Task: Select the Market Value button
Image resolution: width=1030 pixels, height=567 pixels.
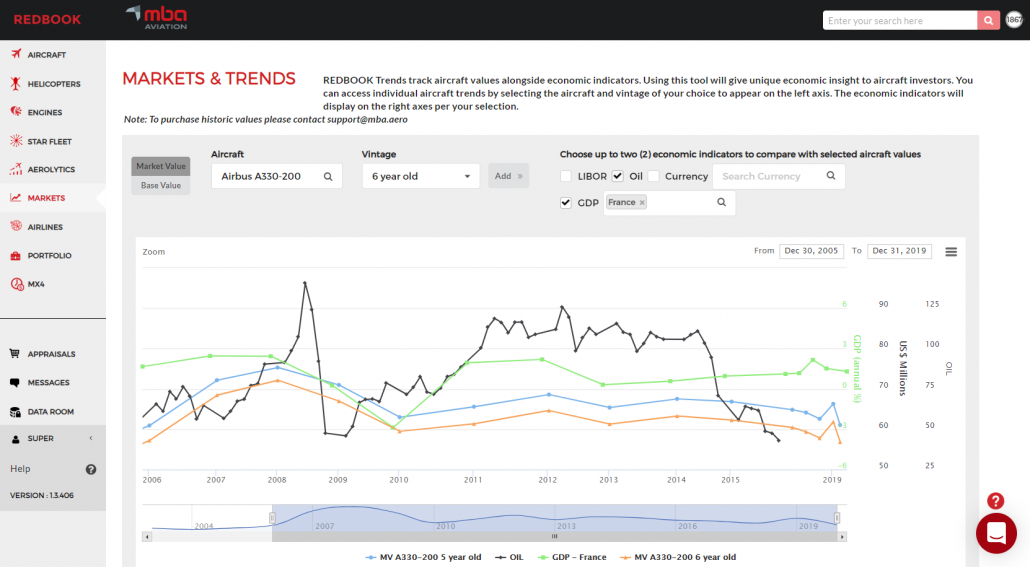Action: 161,166
